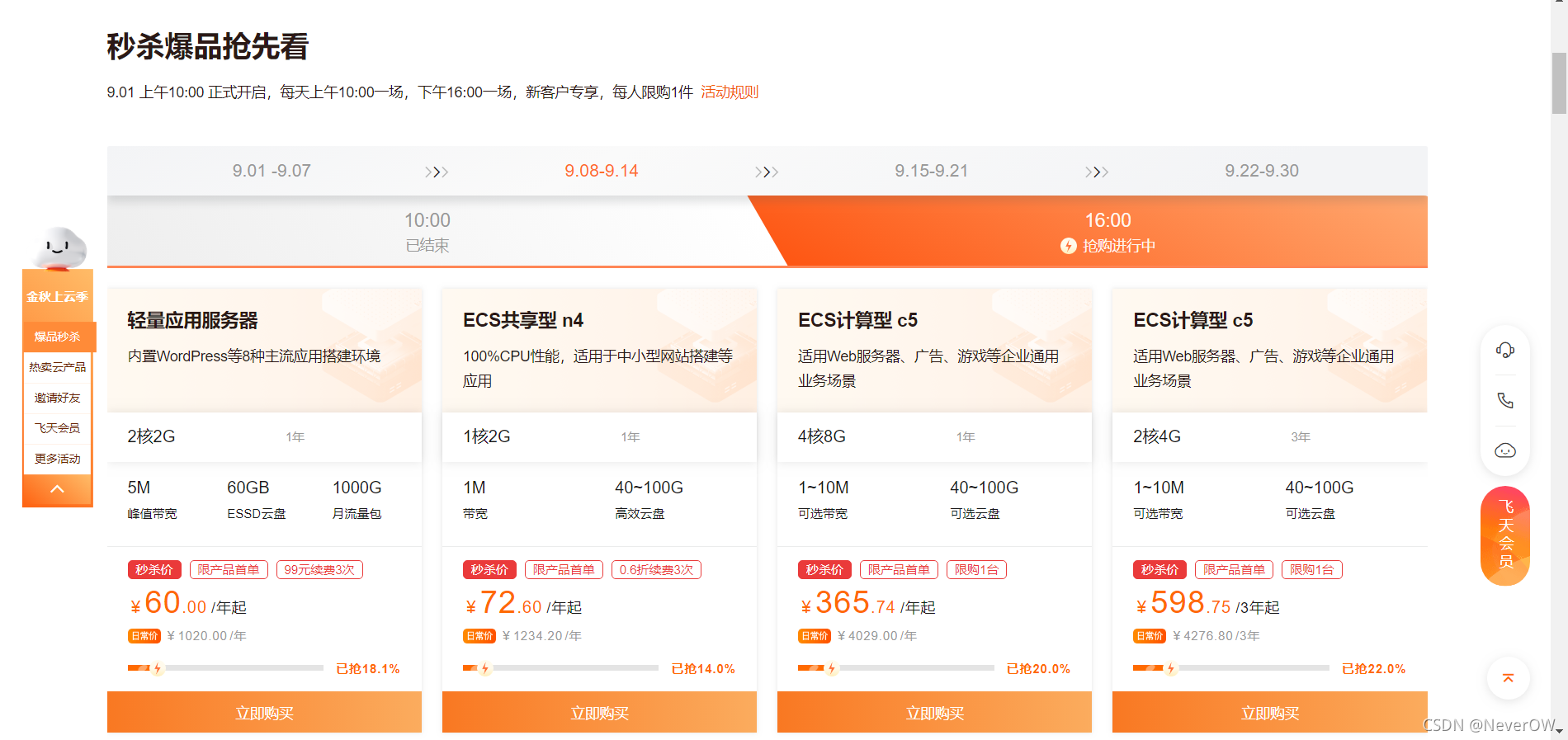Open the 活动规则 link

click(x=730, y=92)
